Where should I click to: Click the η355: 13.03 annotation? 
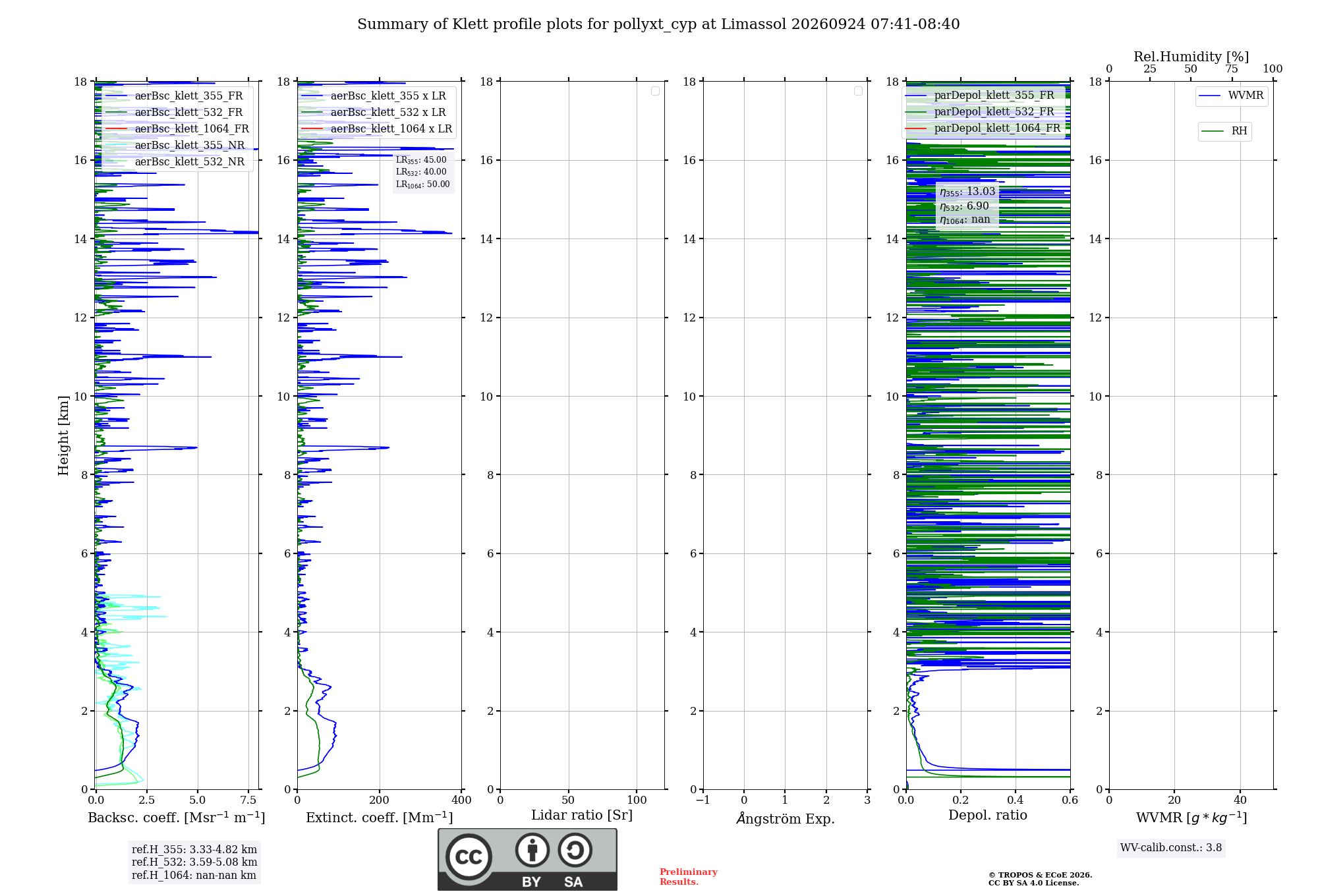pyautogui.click(x=967, y=192)
